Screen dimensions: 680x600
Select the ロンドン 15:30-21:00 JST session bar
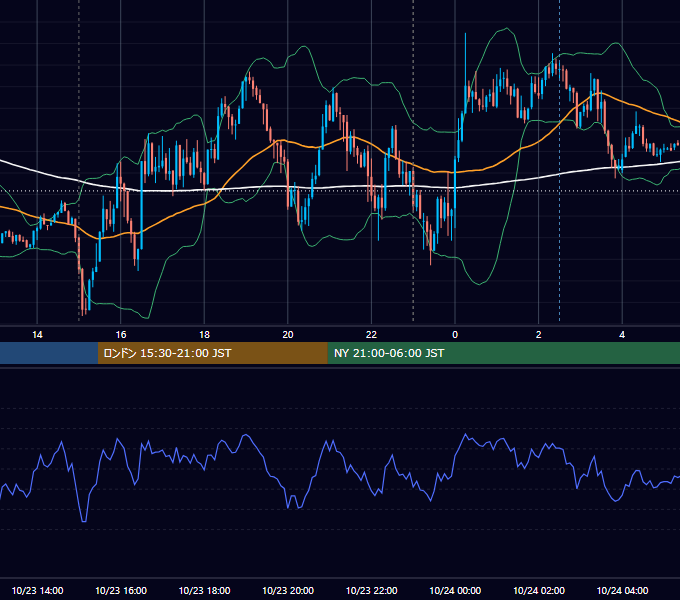pos(212,353)
